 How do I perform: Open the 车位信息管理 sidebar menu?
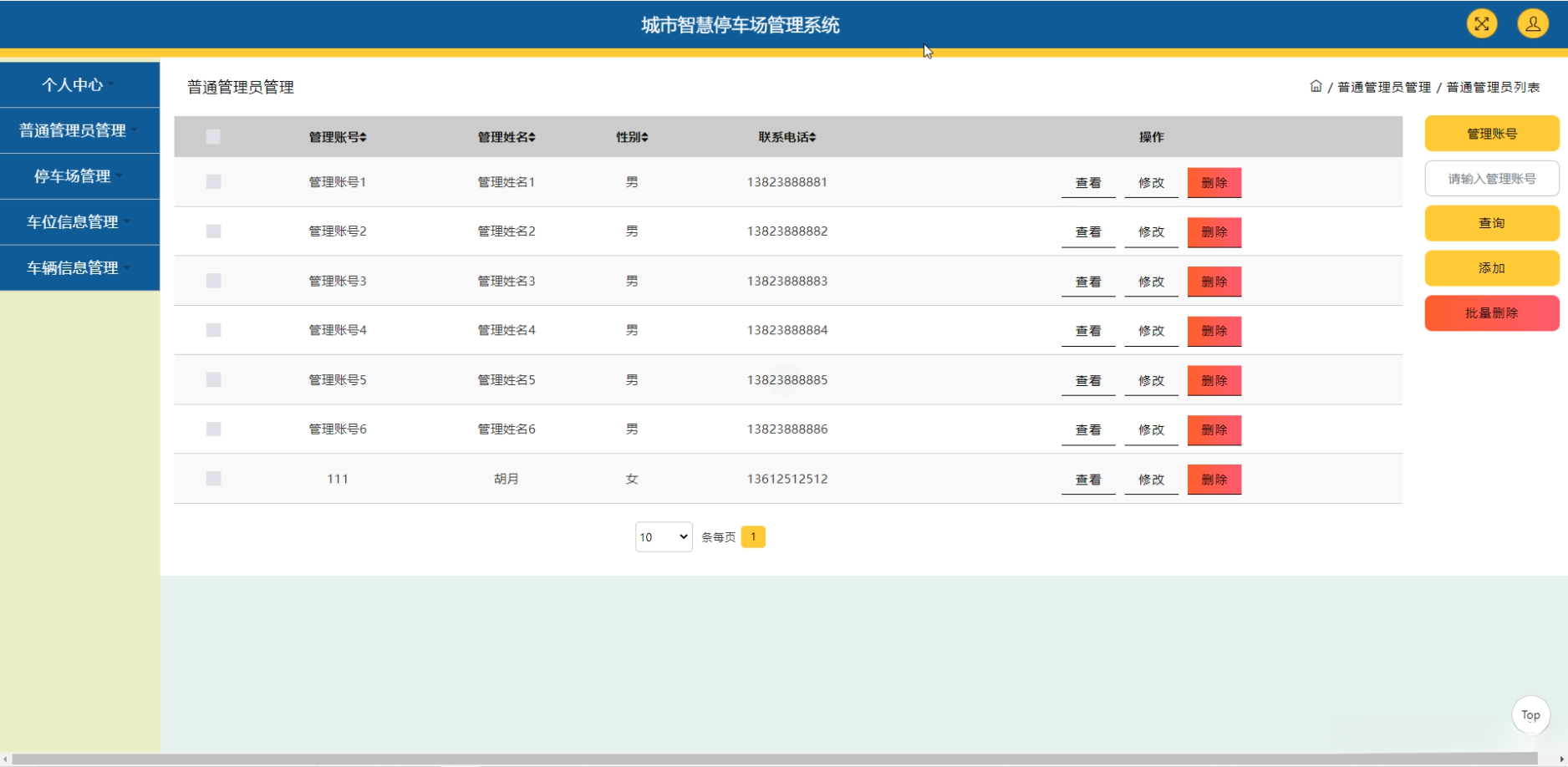tap(79, 222)
